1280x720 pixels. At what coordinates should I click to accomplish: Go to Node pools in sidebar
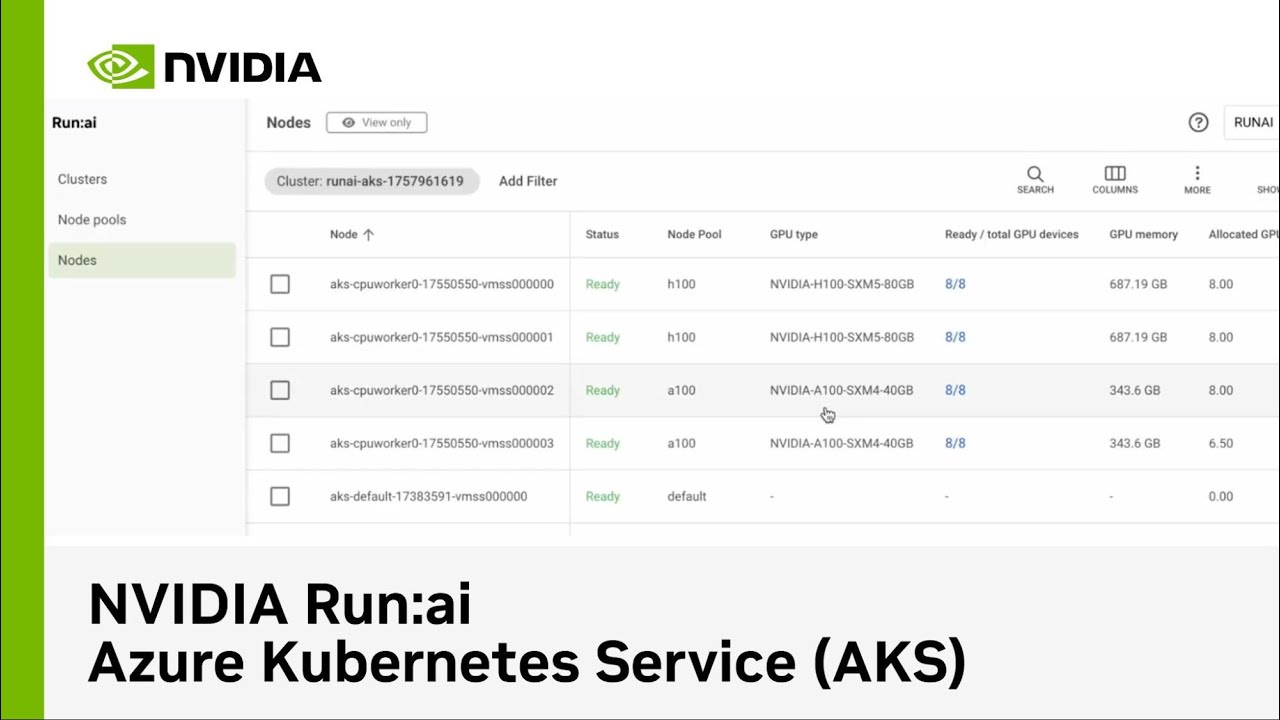(92, 219)
